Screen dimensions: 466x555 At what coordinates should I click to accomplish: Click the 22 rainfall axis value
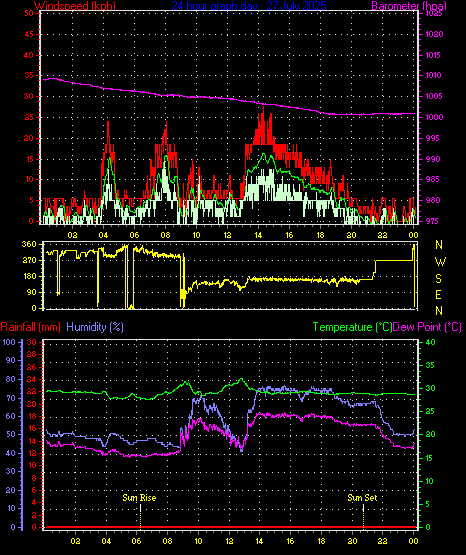tap(32, 391)
